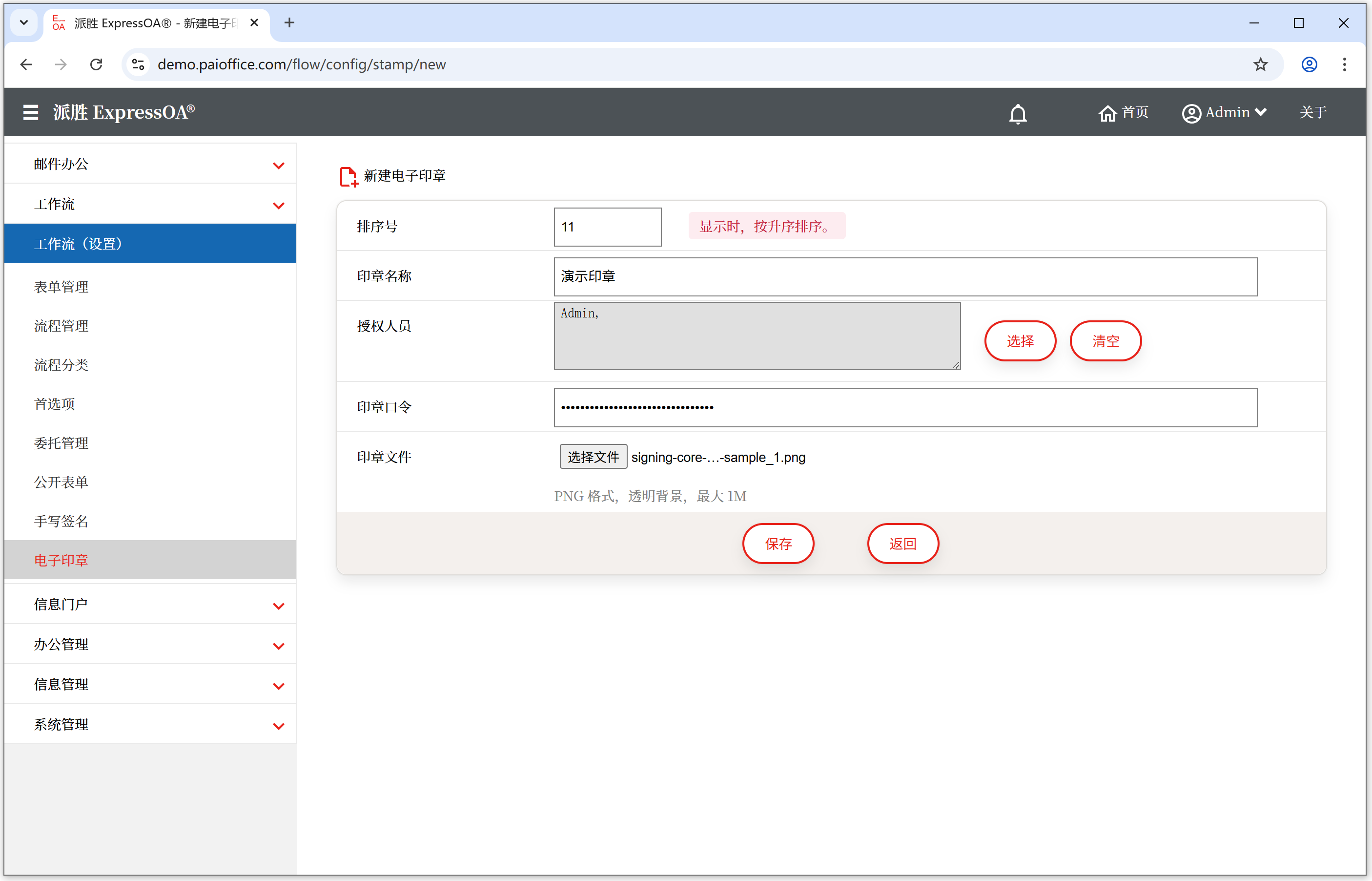The image size is (1372, 881).
Task: Click the 印章名称 input field
Action: [905, 277]
